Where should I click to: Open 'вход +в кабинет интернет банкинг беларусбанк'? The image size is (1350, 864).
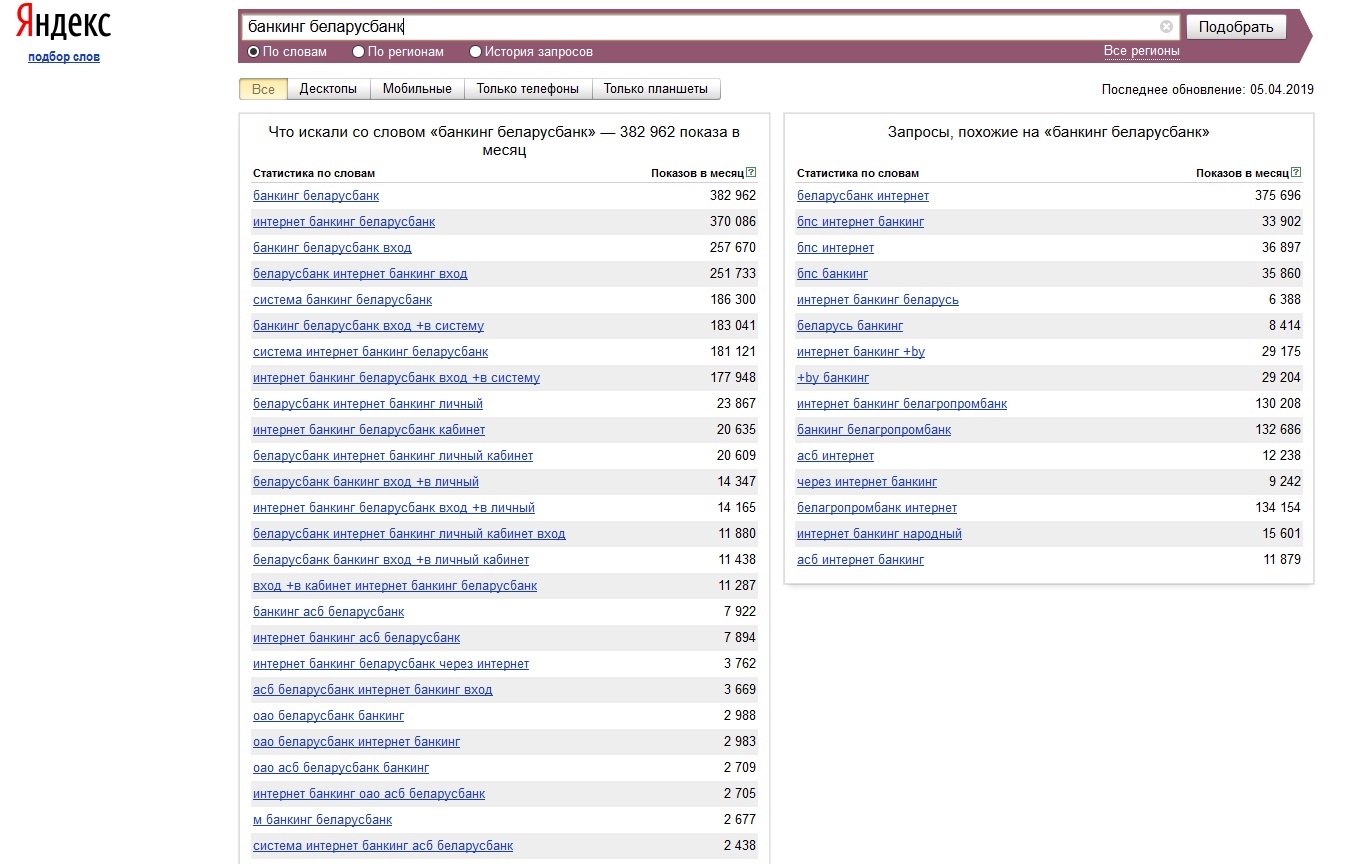(x=395, y=586)
